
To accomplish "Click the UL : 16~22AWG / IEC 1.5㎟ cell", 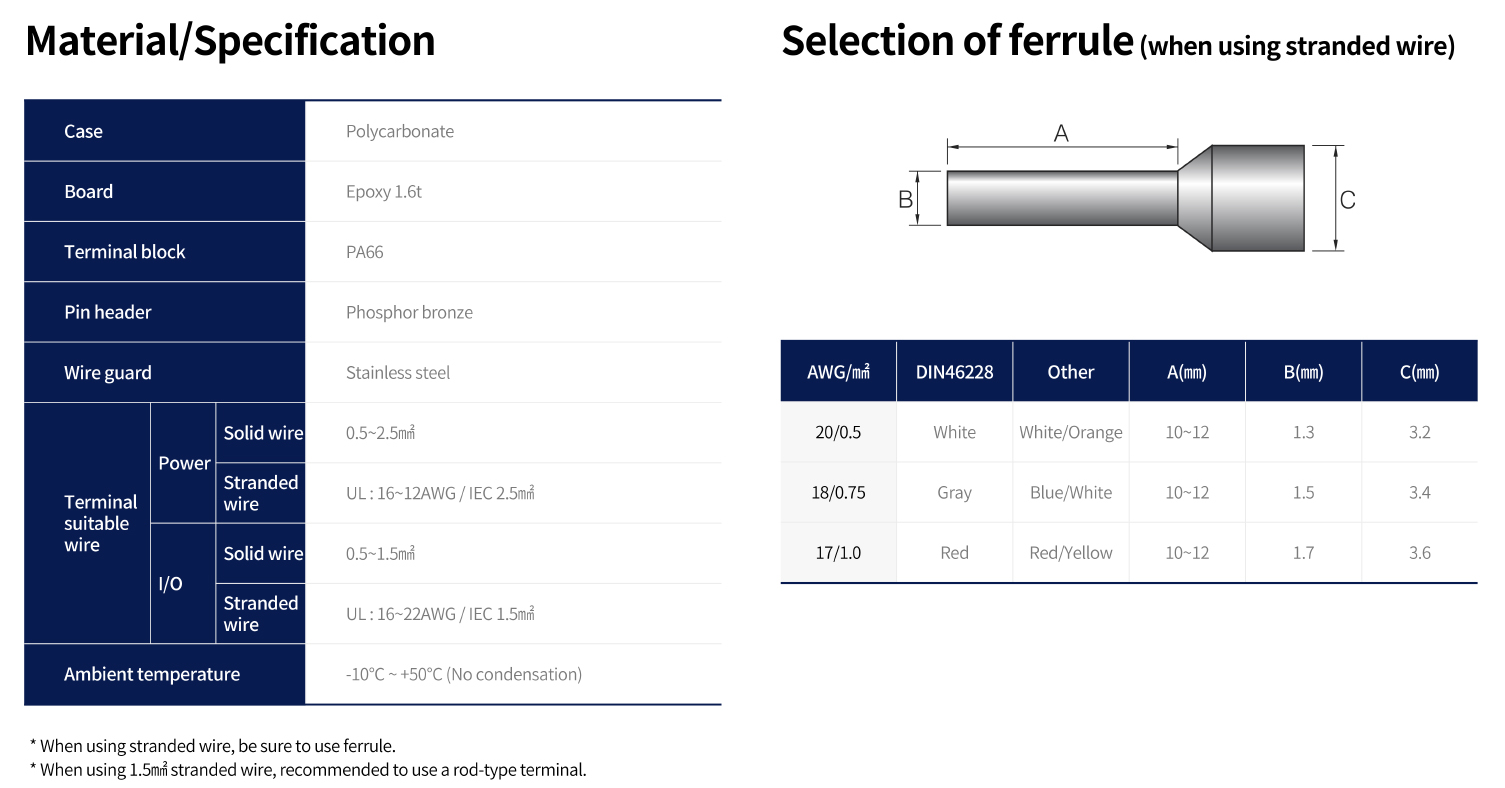I will click(x=513, y=614).
